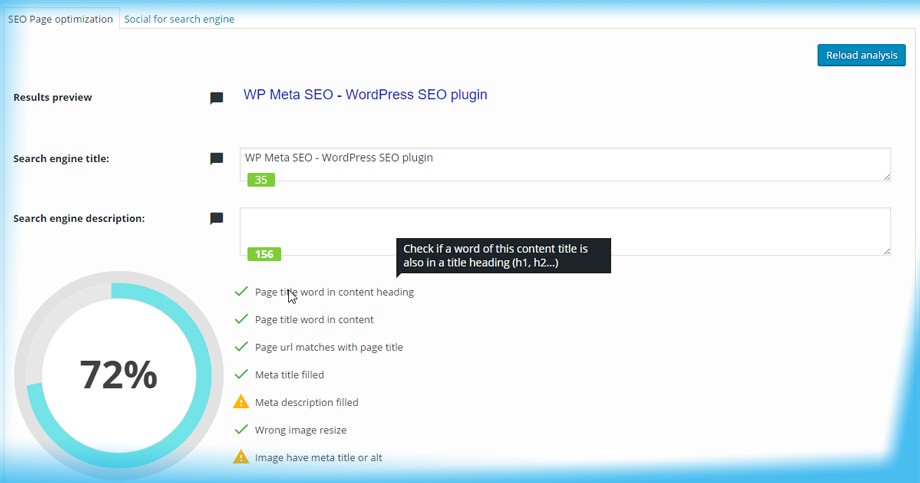The height and width of the screenshot is (483, 920).
Task: Select 'Page url matches with page title' text
Action: point(329,347)
